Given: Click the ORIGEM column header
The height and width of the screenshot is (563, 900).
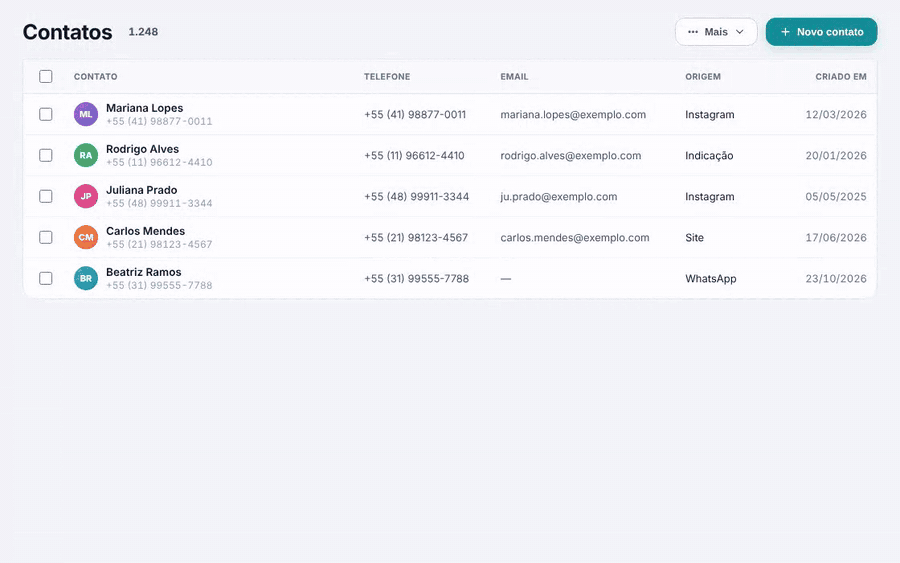Looking at the screenshot, I should point(703,77).
